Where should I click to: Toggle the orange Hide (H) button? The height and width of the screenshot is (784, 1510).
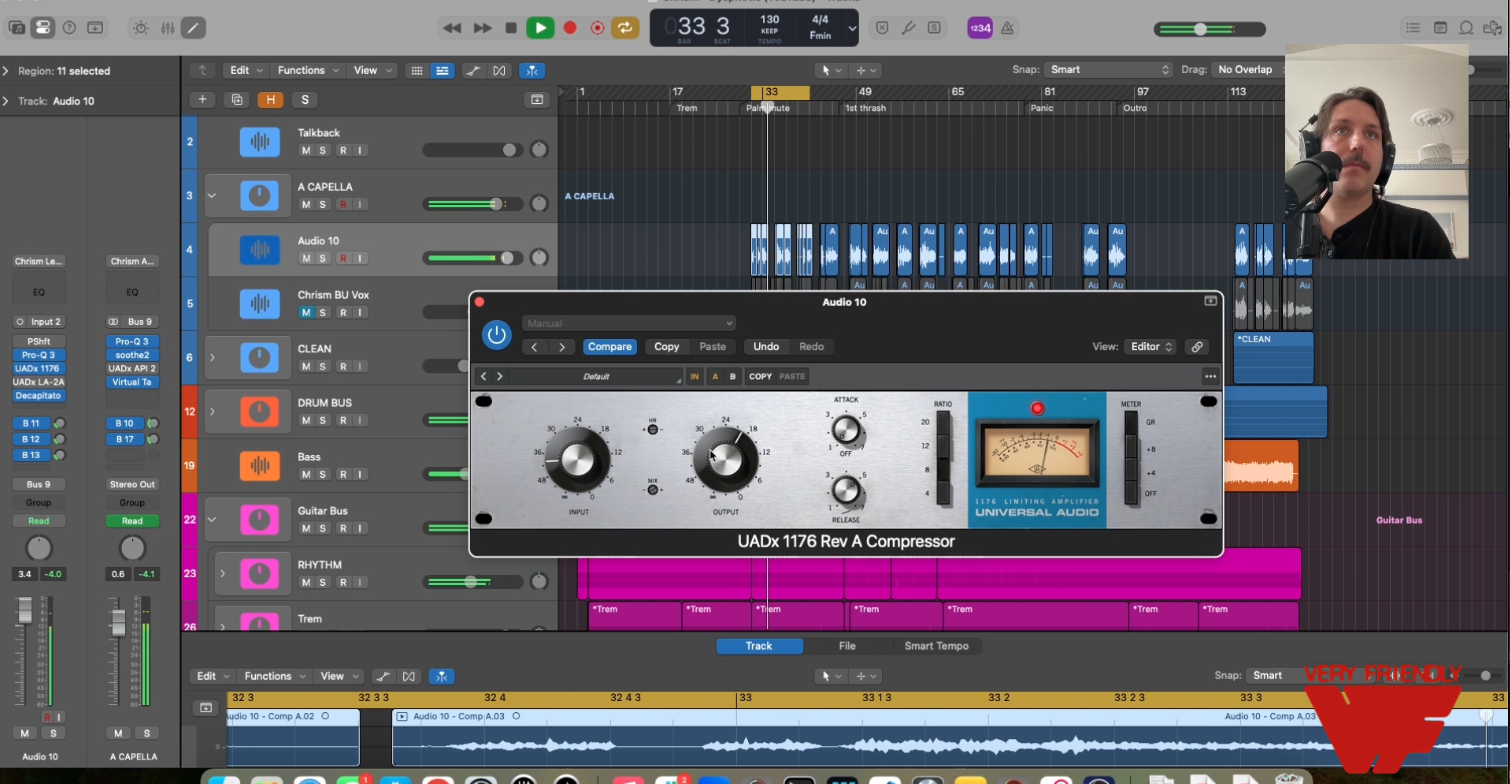click(x=270, y=99)
